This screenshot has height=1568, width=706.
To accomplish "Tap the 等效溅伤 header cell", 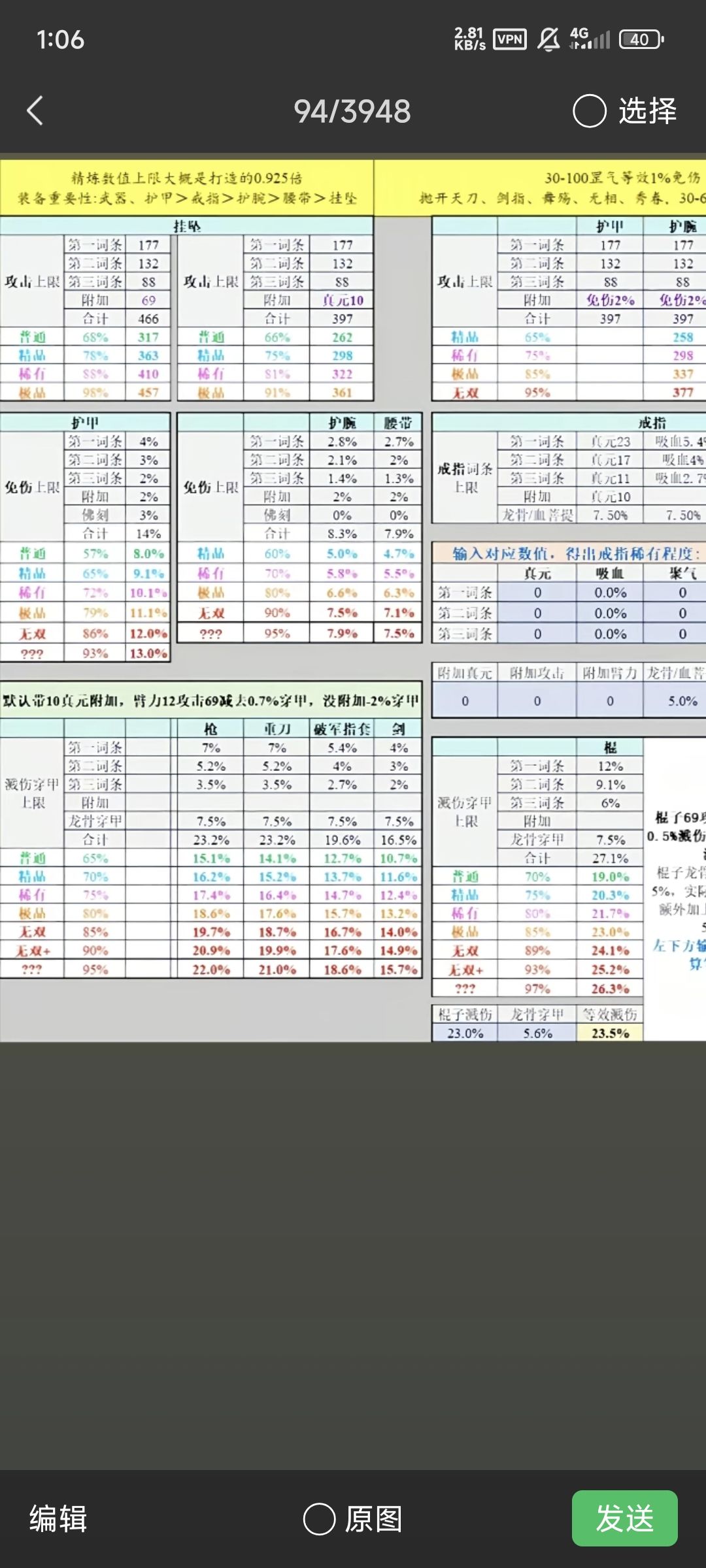I will pos(610,1014).
